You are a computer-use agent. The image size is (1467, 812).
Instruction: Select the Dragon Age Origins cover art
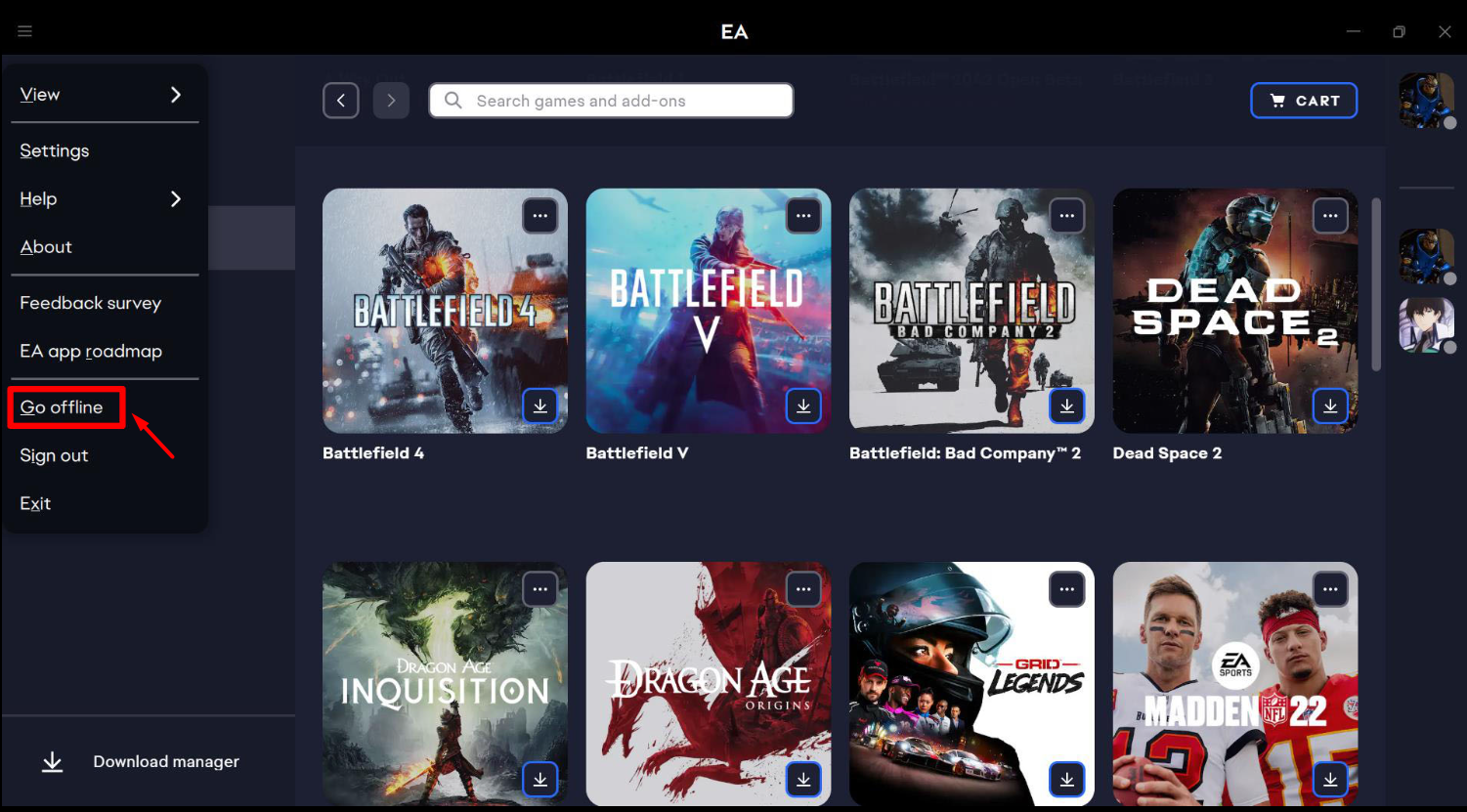click(709, 684)
